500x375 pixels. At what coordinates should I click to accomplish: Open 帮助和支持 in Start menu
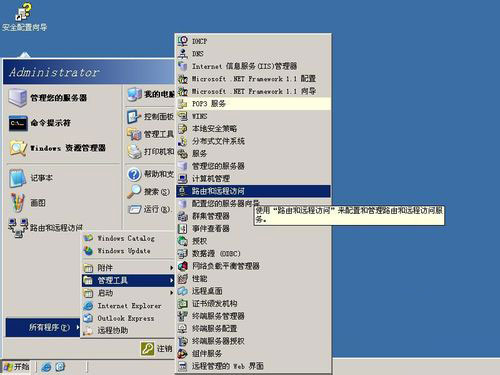pyautogui.click(x=150, y=174)
